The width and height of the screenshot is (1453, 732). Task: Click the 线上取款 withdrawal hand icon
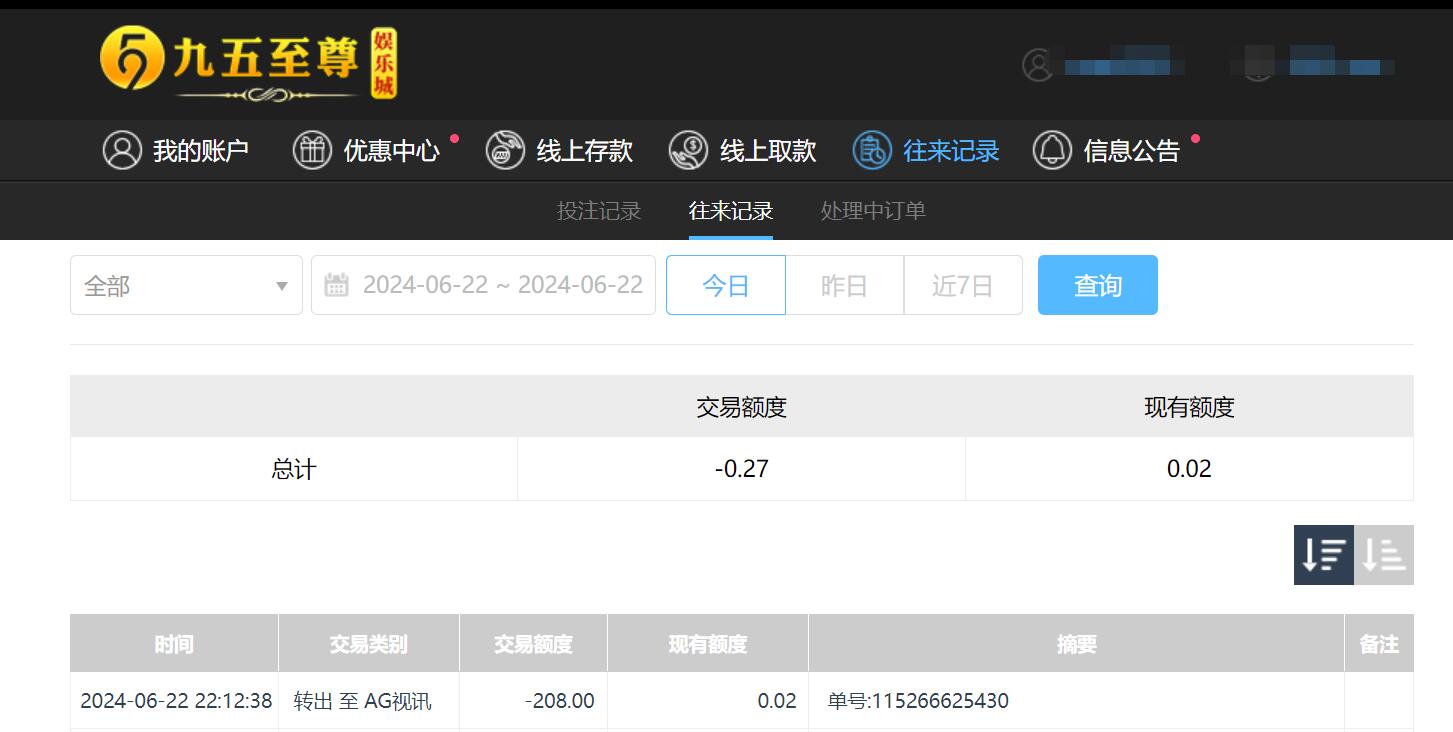coord(687,150)
